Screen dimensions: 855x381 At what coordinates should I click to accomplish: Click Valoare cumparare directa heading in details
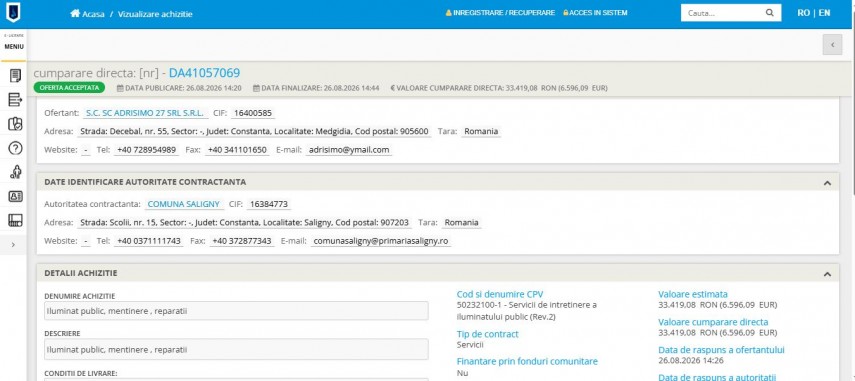point(713,322)
